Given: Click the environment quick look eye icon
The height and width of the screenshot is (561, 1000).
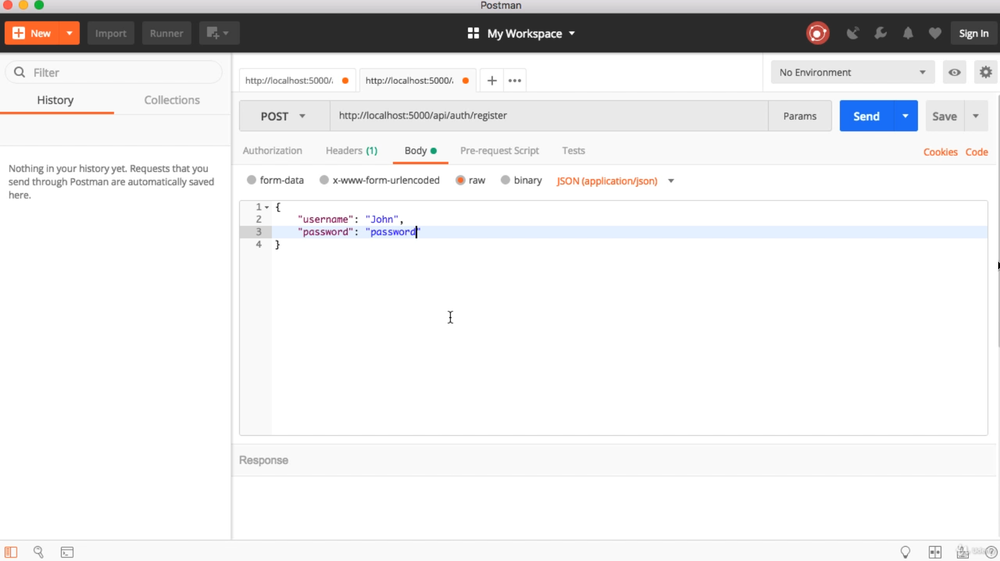Looking at the screenshot, I should pos(955,72).
